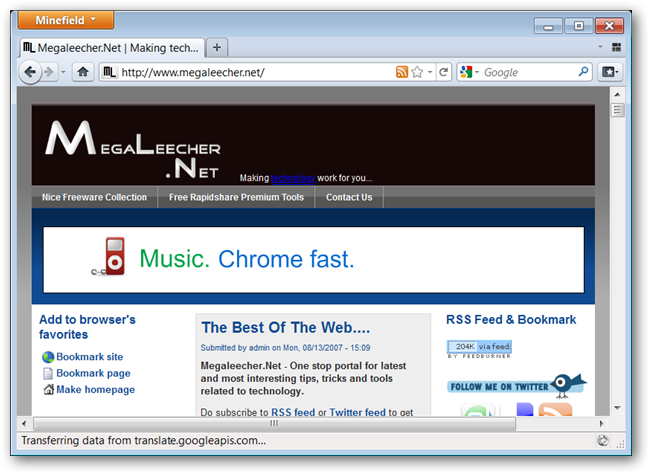This screenshot has width=650, height=474.
Task: Open the Contact Us menu item
Action: click(349, 197)
